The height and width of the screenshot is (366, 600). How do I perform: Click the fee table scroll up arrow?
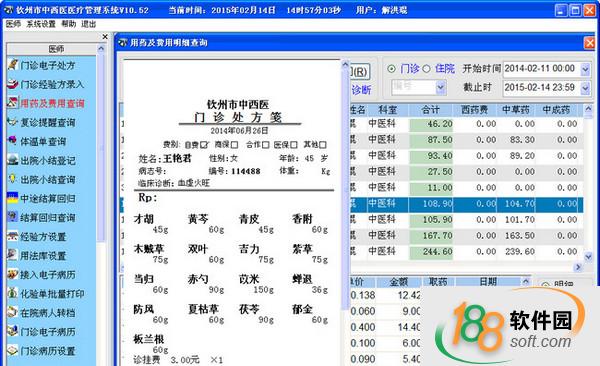pyautogui.click(x=589, y=109)
